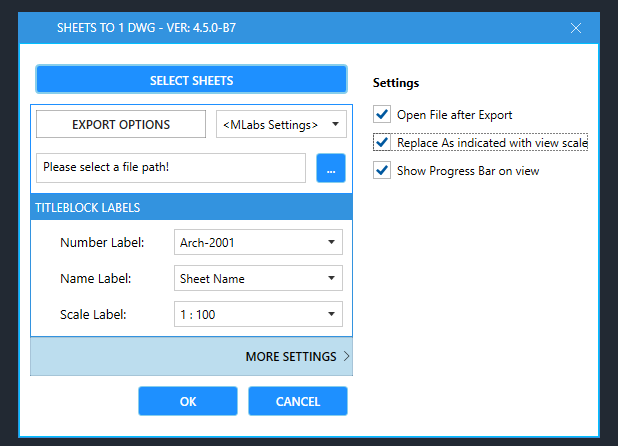Open the Scale Label dropdown showing 1 : 100
The image size is (618, 446).
coord(258,315)
